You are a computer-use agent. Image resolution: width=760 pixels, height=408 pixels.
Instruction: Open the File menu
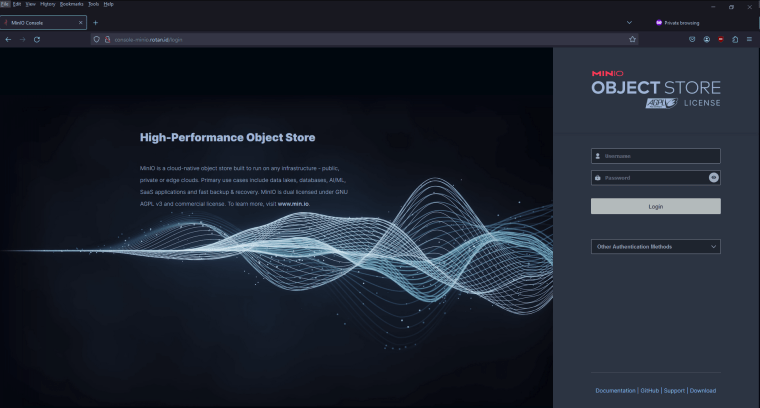[x=4, y=4]
